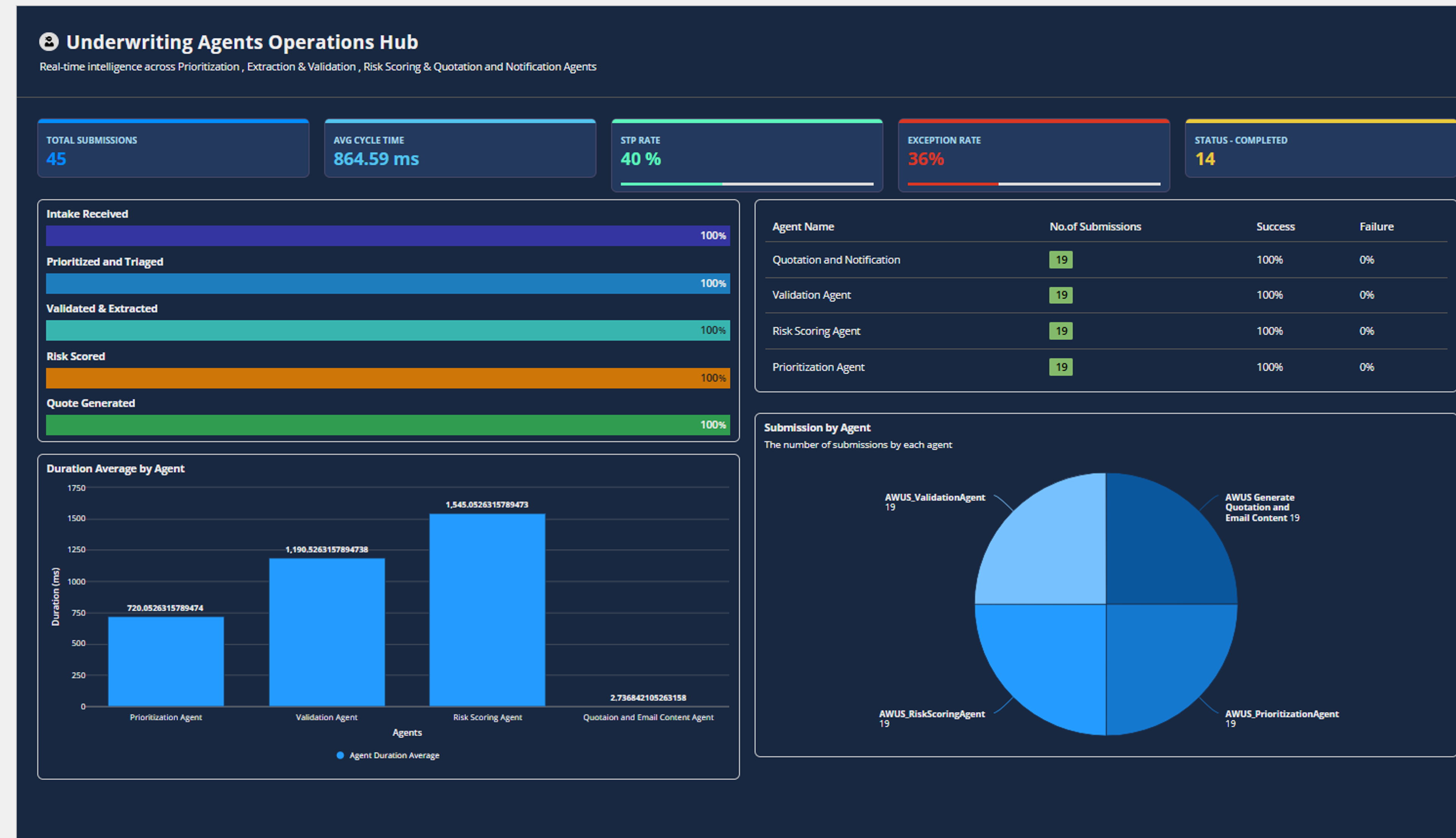Click the 0% failure value for Risk Scoring Agent
The image size is (1456, 838).
tap(1367, 331)
